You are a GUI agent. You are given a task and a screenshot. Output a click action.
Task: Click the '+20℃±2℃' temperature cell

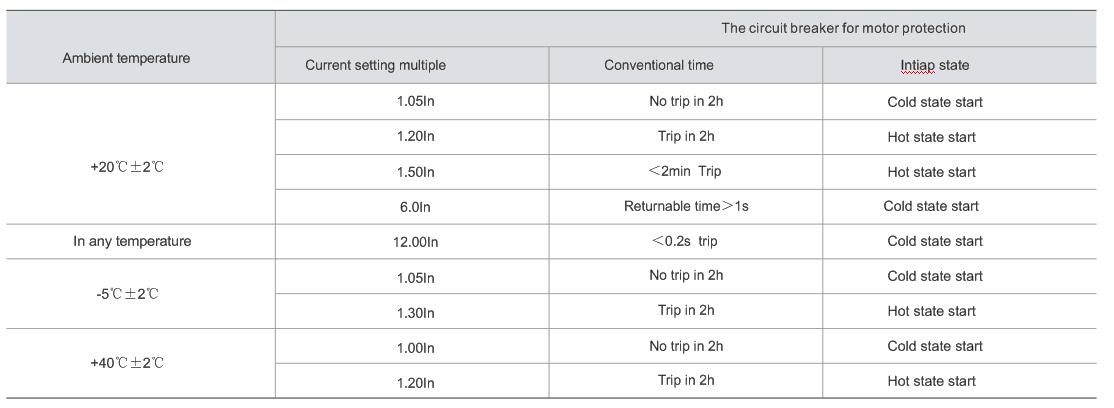point(126,168)
